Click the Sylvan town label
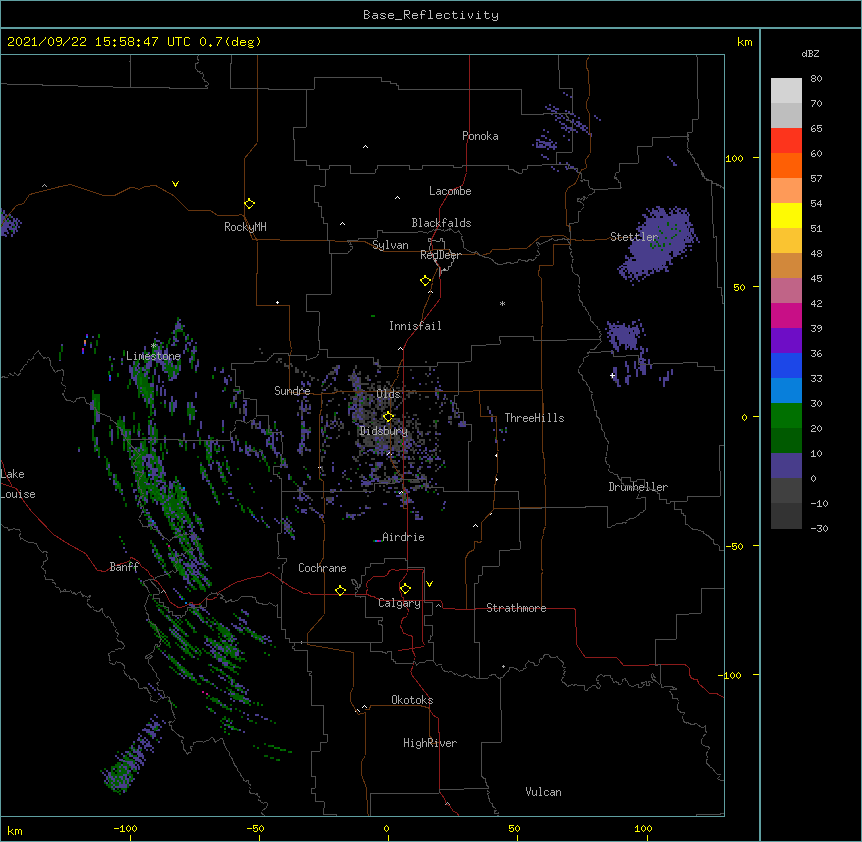862x842 pixels. point(390,245)
